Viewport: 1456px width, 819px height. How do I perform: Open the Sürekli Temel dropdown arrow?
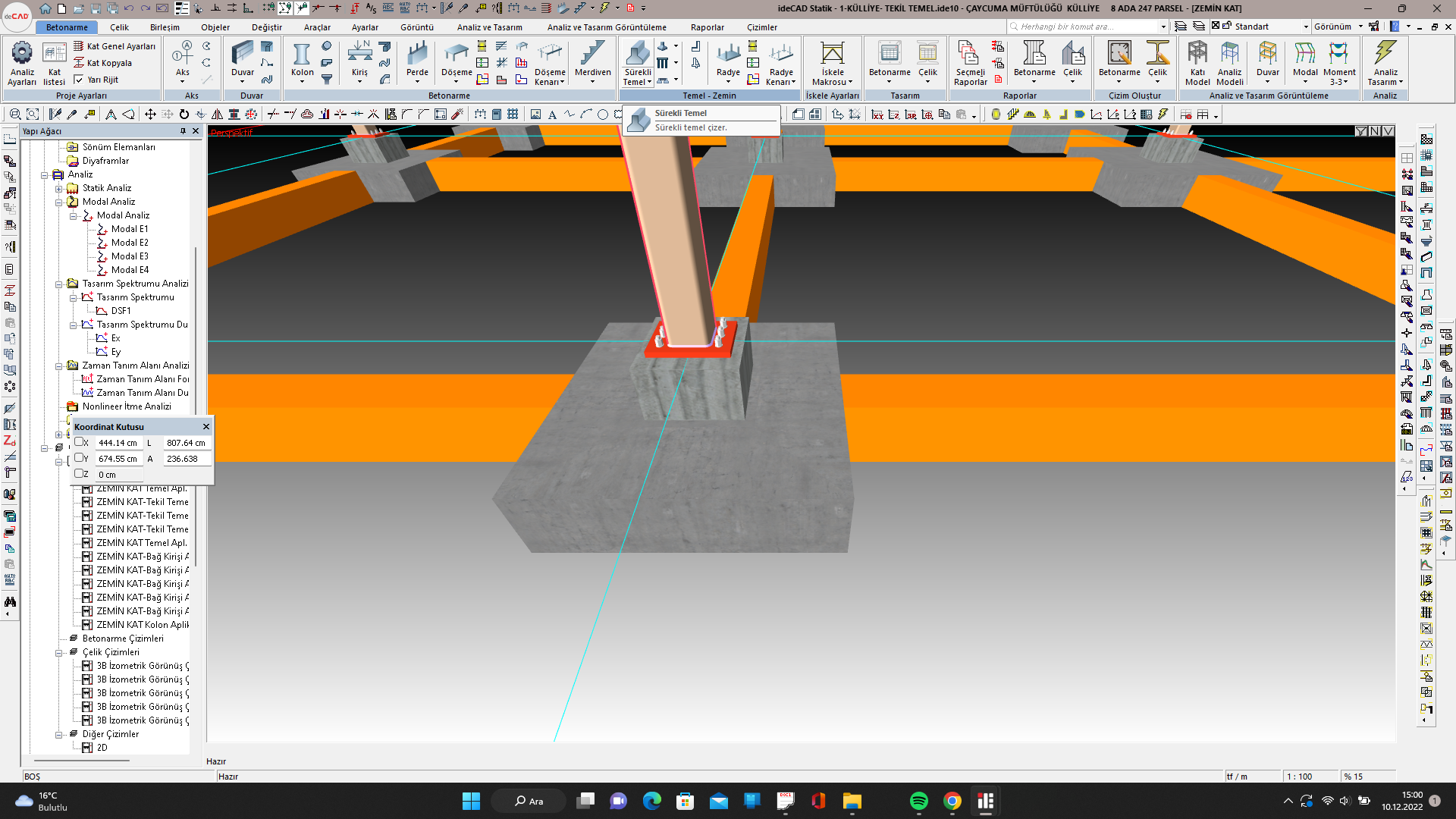pyautogui.click(x=649, y=82)
